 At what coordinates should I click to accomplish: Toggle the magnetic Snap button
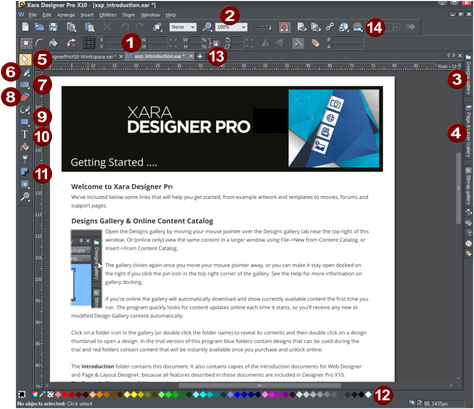pos(284,27)
